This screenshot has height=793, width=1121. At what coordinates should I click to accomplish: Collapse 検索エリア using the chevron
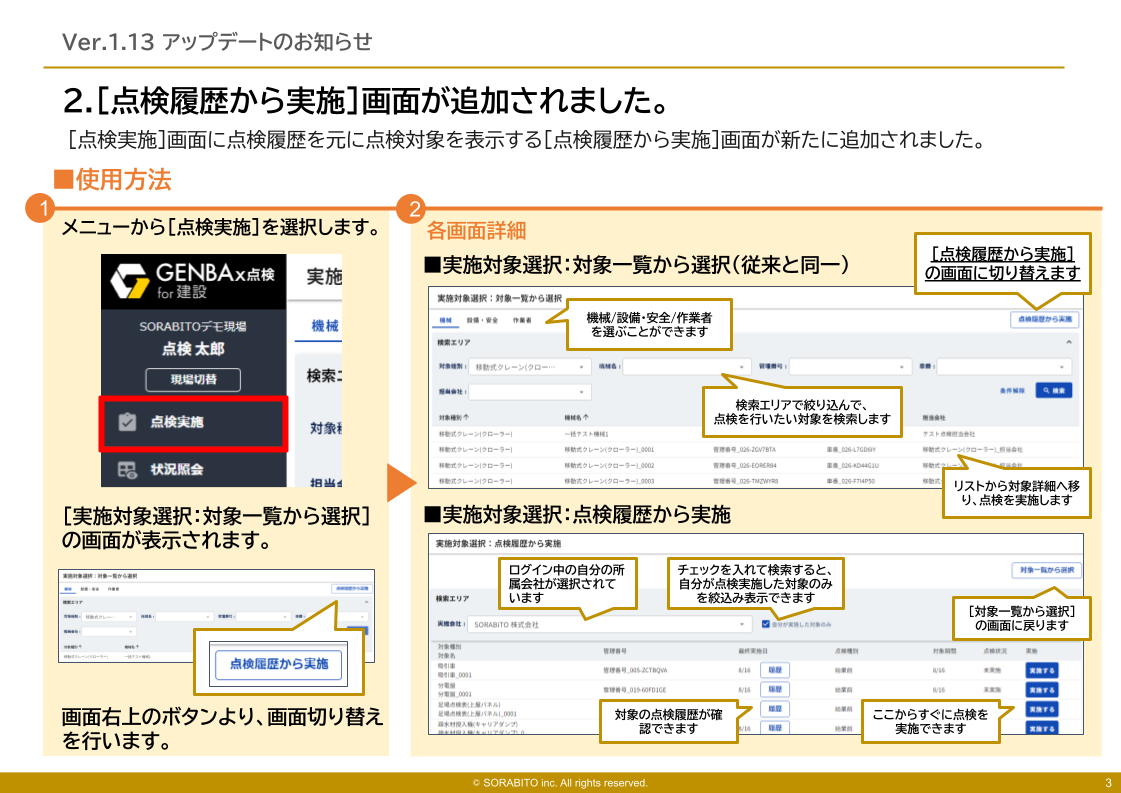click(1068, 343)
